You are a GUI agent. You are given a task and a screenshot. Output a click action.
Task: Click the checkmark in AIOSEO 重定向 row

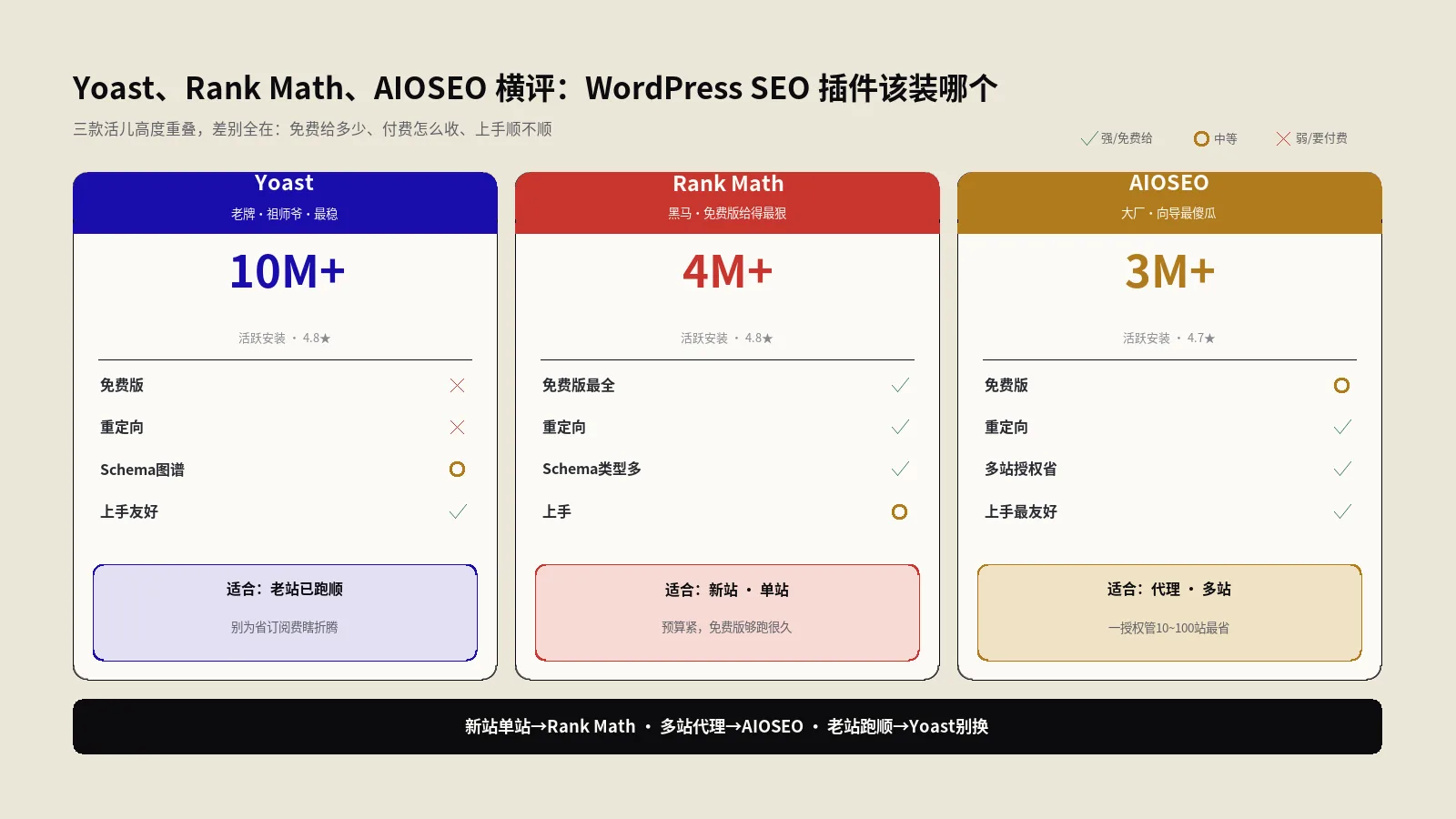[1342, 428]
